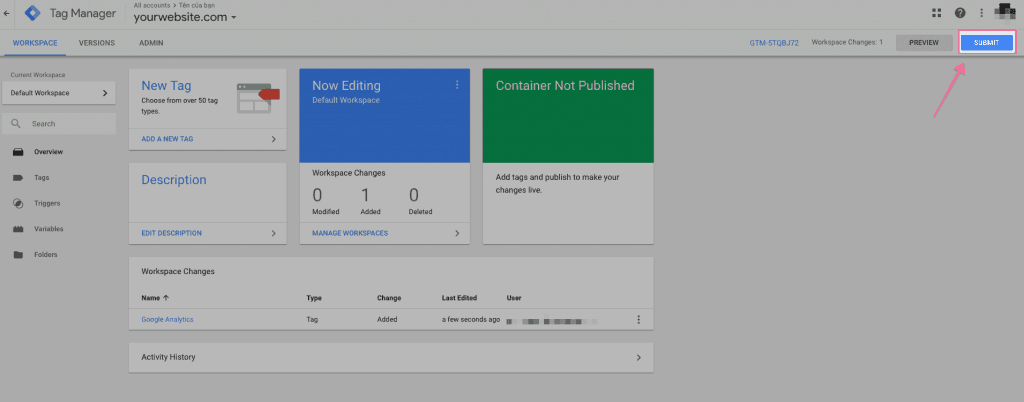Screen dimensions: 1024x402
Task: Click the Last Edited column header
Action: click(x=459, y=298)
